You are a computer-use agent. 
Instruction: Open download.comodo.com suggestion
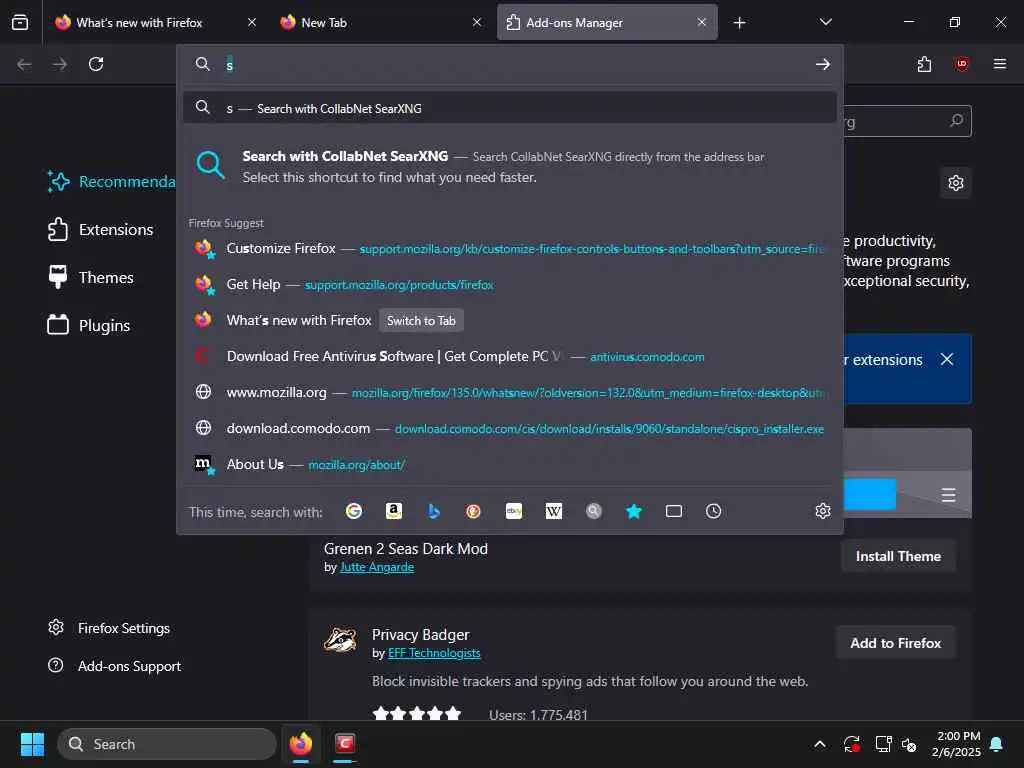click(x=510, y=428)
